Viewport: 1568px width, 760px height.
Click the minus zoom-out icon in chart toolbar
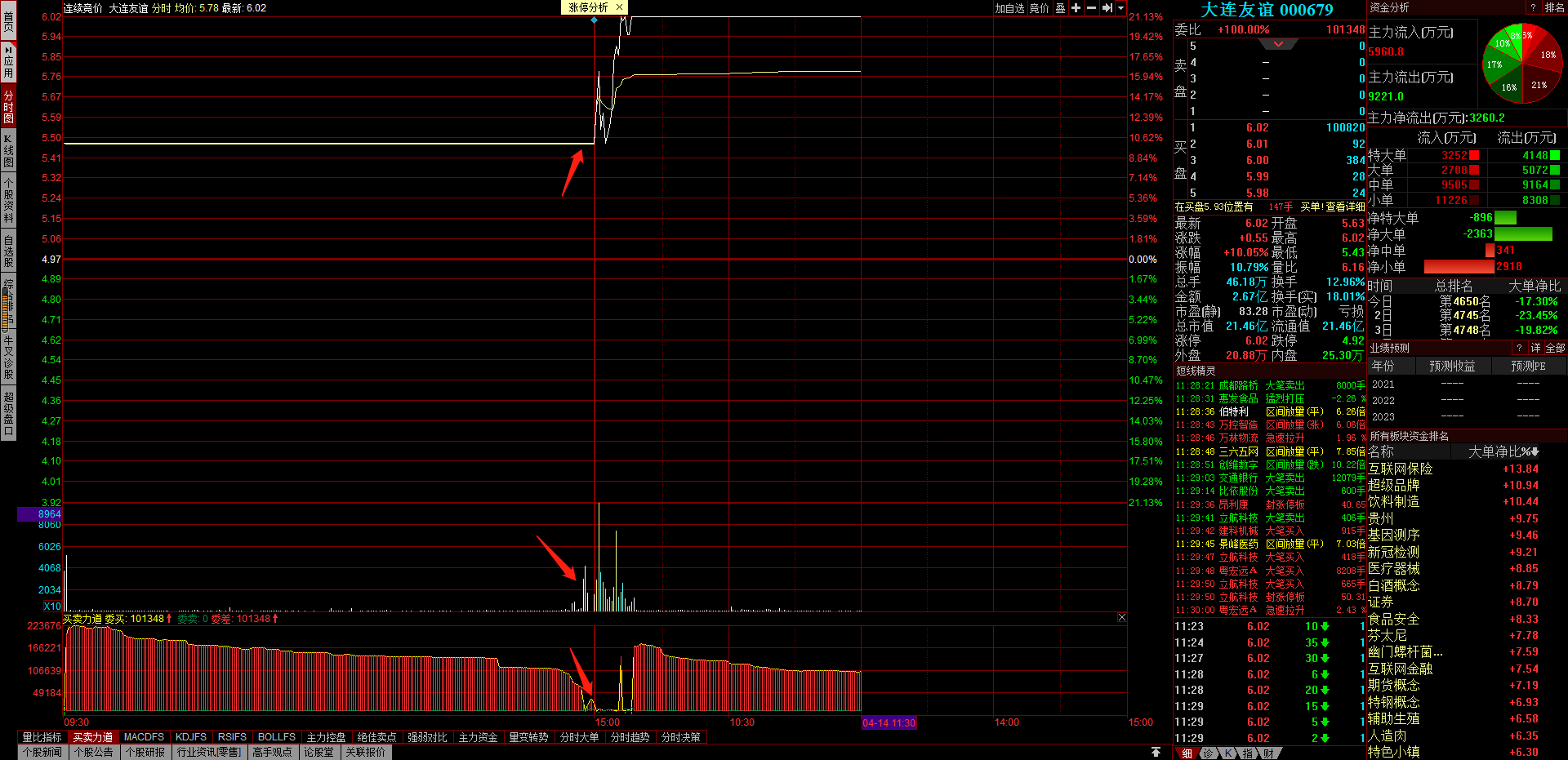(x=1090, y=8)
